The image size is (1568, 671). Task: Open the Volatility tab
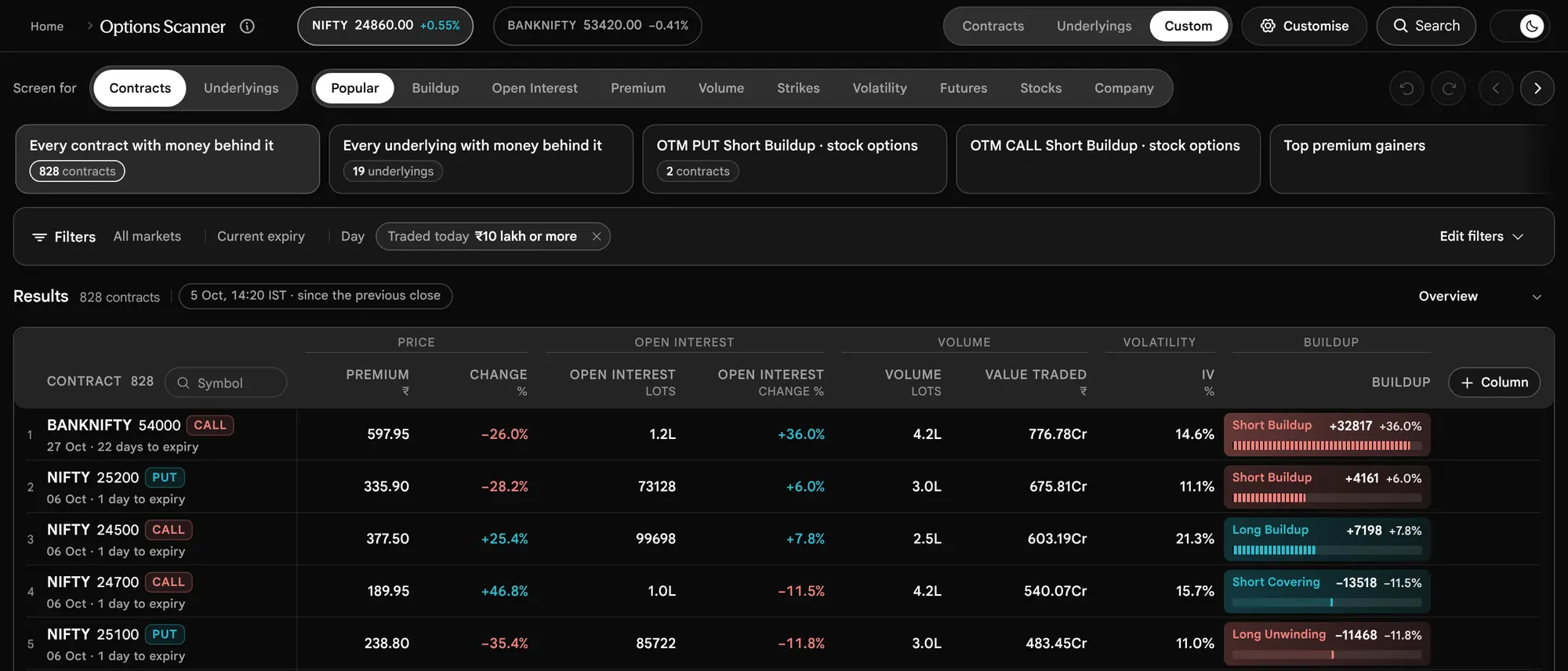[880, 88]
